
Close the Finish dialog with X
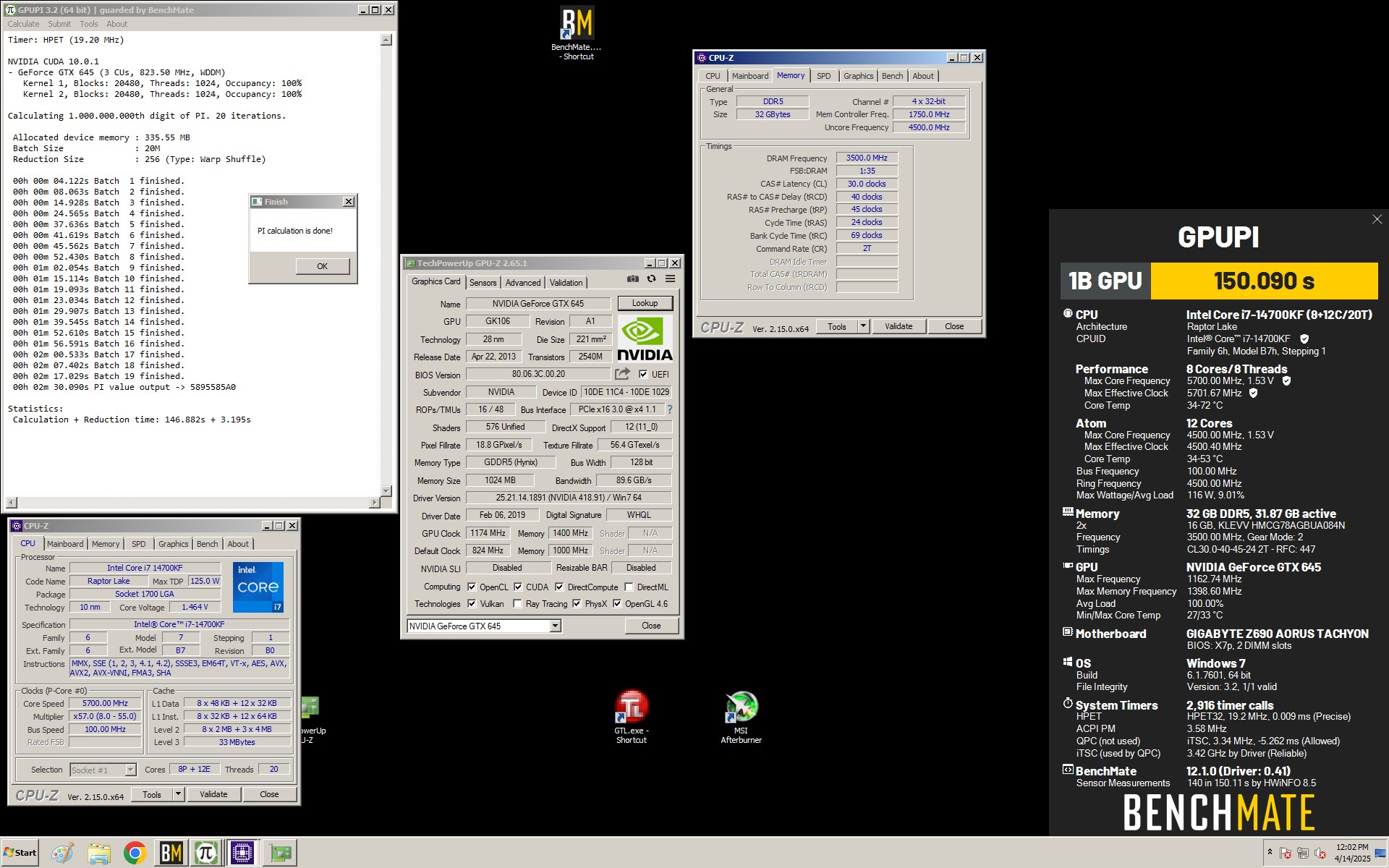coord(349,202)
